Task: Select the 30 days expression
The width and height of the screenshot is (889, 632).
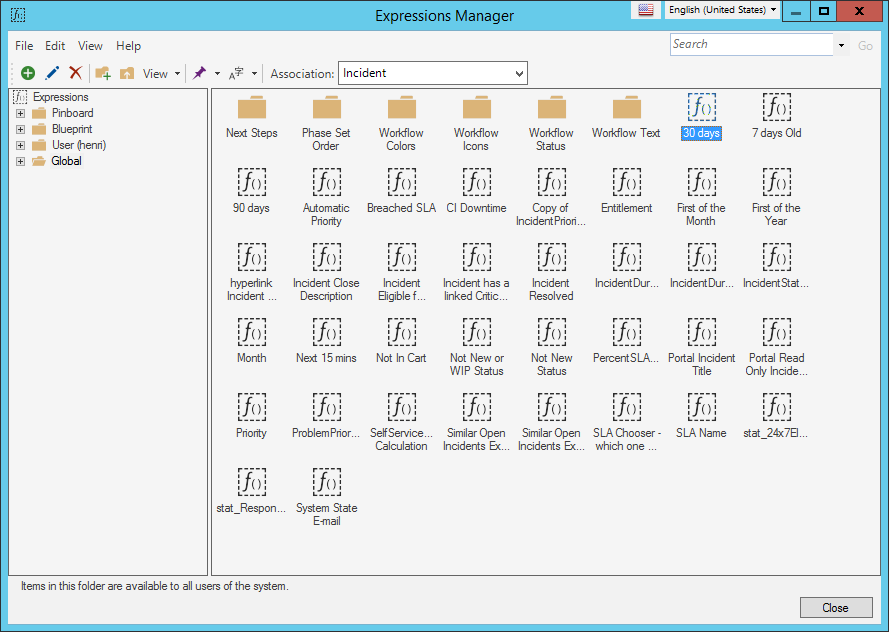Action: tap(701, 117)
